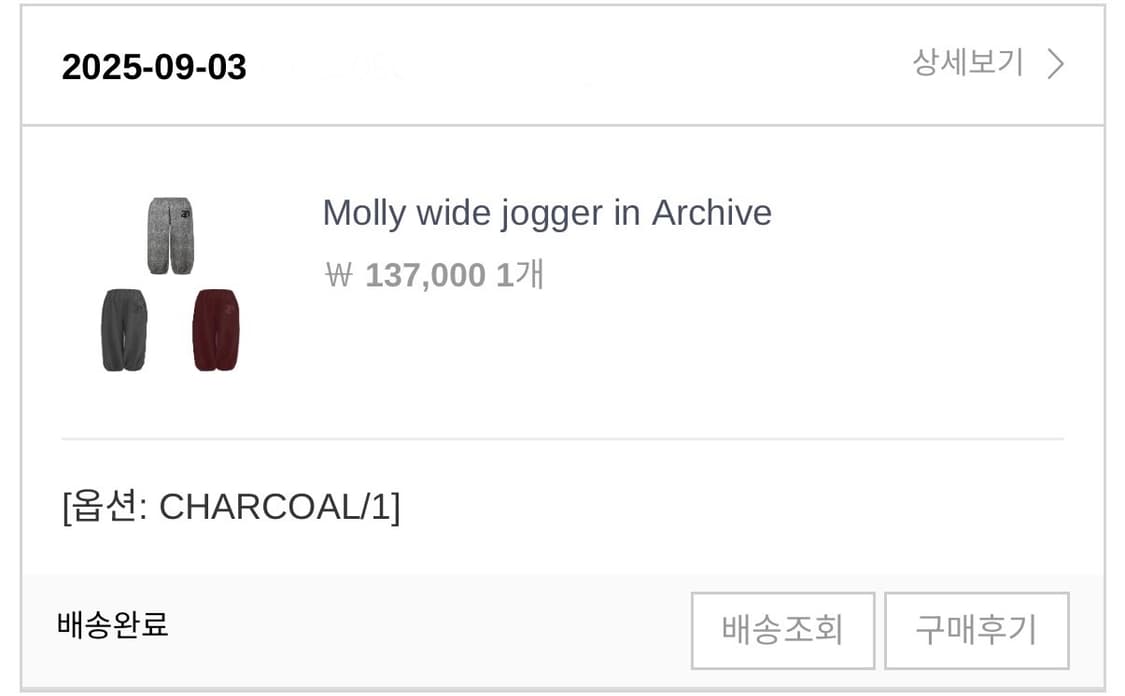
Task: Select the gray patterned jogger image
Action: point(170,236)
